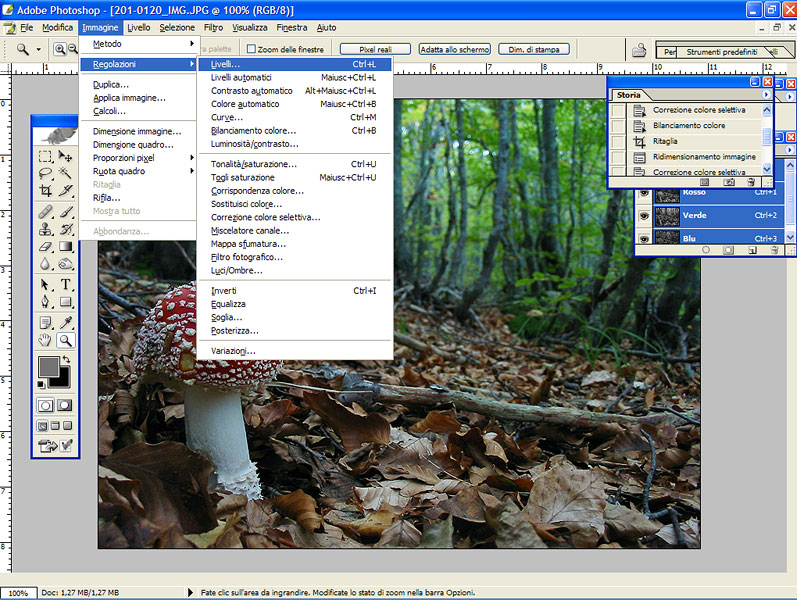Select the Move tool
This screenshot has height=600, width=797.
(x=66, y=156)
